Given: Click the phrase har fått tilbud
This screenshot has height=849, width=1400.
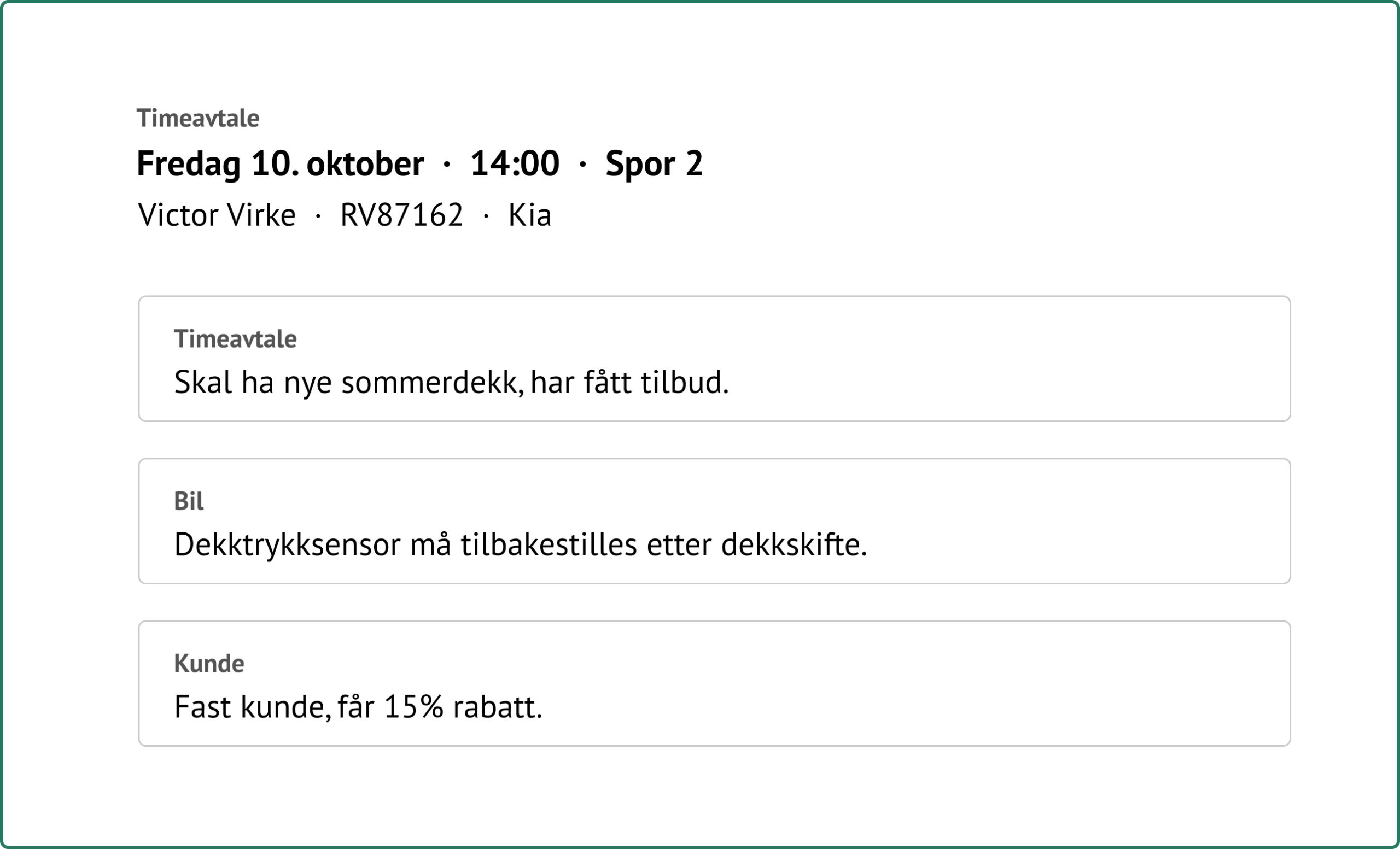Looking at the screenshot, I should [629, 382].
